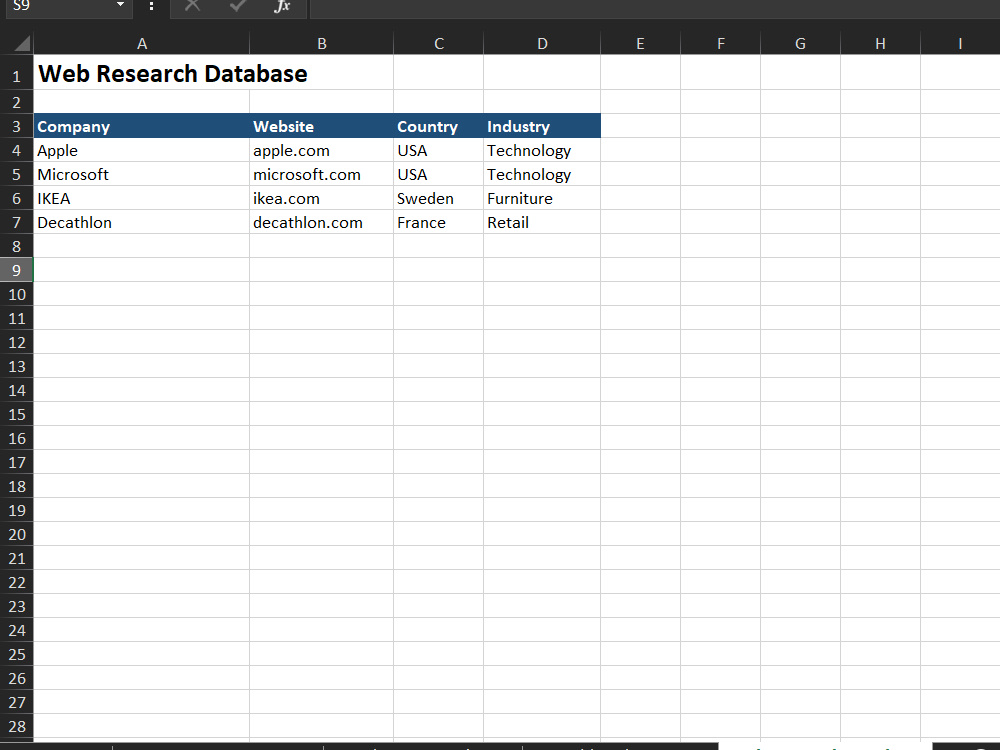Click the Website header cell
Screen dimensions: 1000x750
point(321,126)
